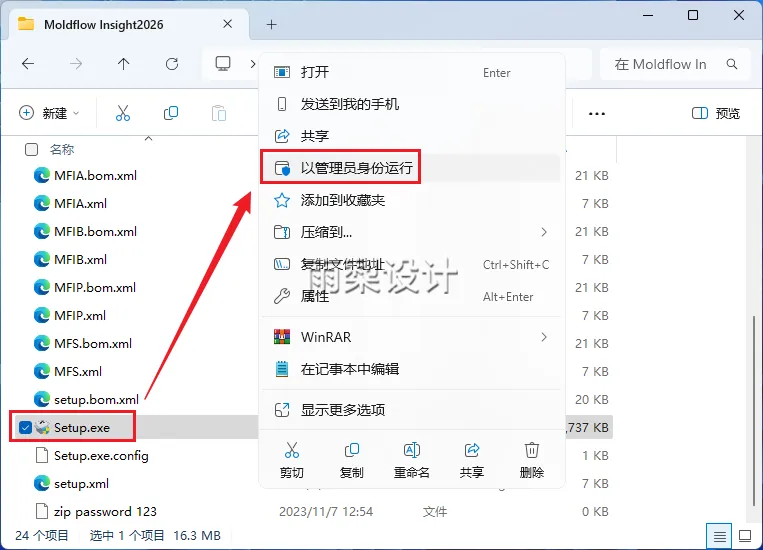The height and width of the screenshot is (550, 763).
Task: Click the 重命名 icon in context menu
Action: click(x=412, y=450)
